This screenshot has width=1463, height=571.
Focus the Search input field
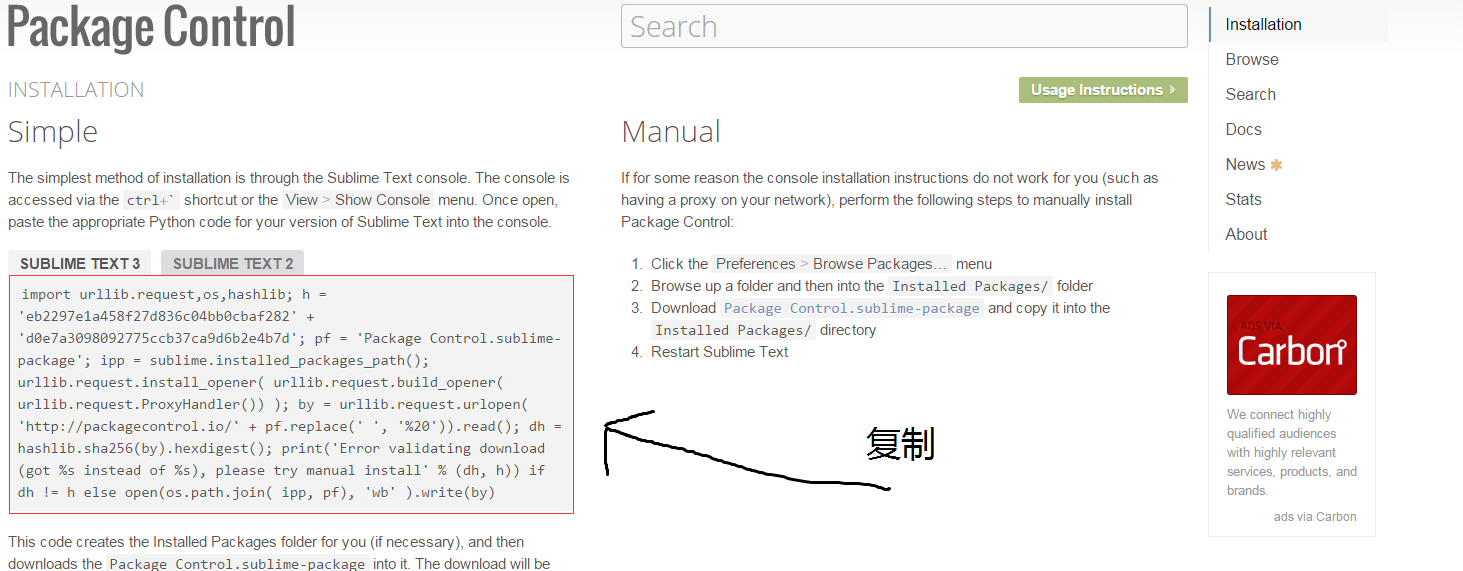[x=904, y=26]
